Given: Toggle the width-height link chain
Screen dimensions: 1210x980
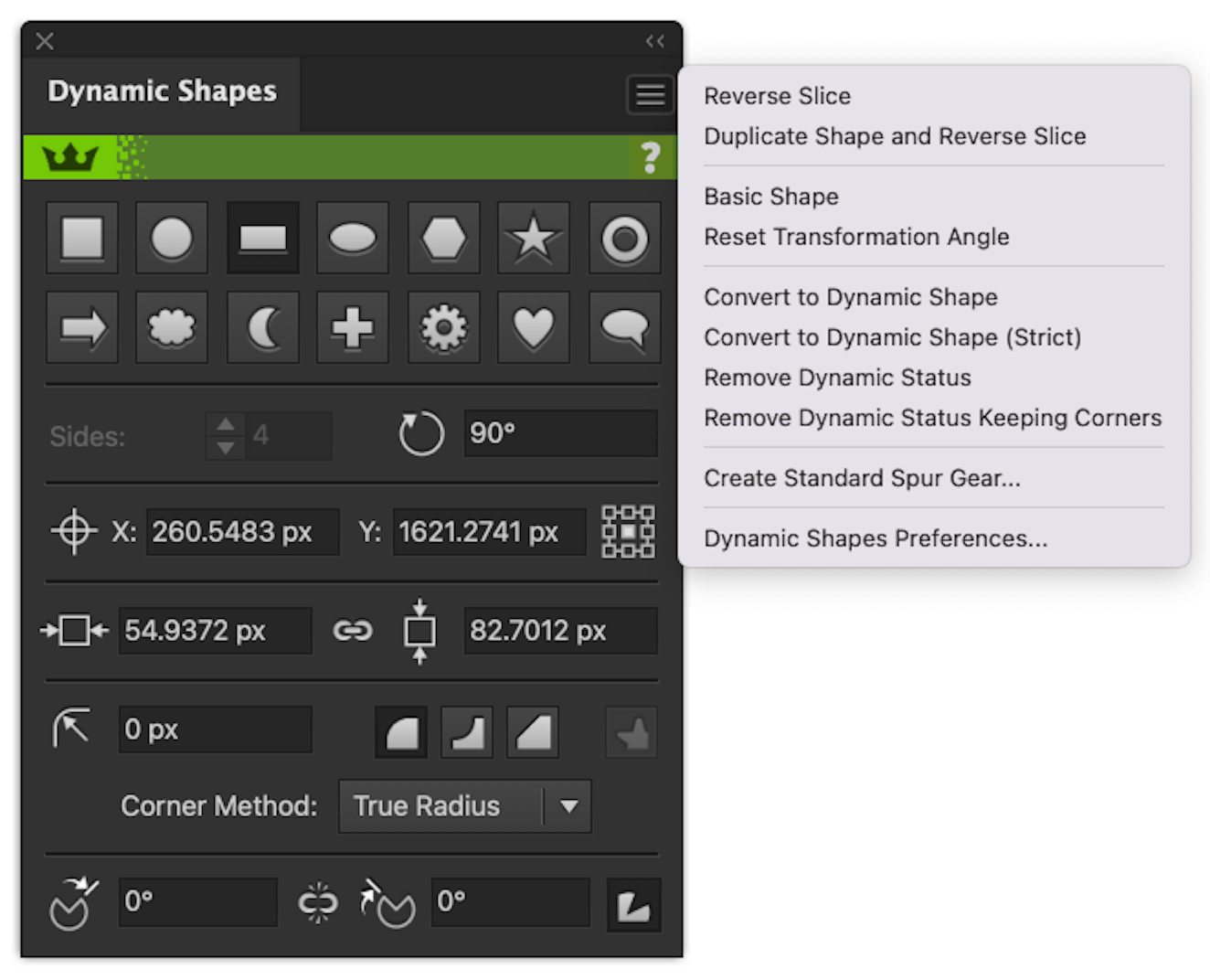Looking at the screenshot, I should pos(352,630).
